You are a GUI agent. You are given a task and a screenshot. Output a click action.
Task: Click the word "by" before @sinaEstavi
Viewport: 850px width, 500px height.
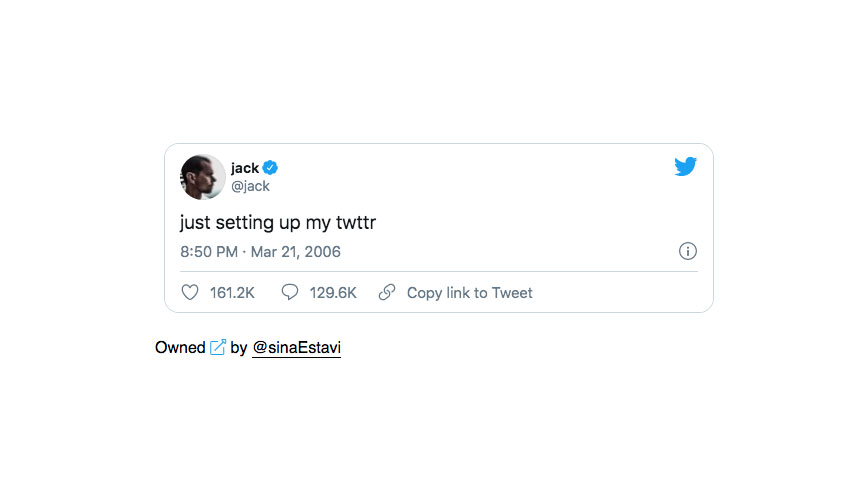[238, 348]
